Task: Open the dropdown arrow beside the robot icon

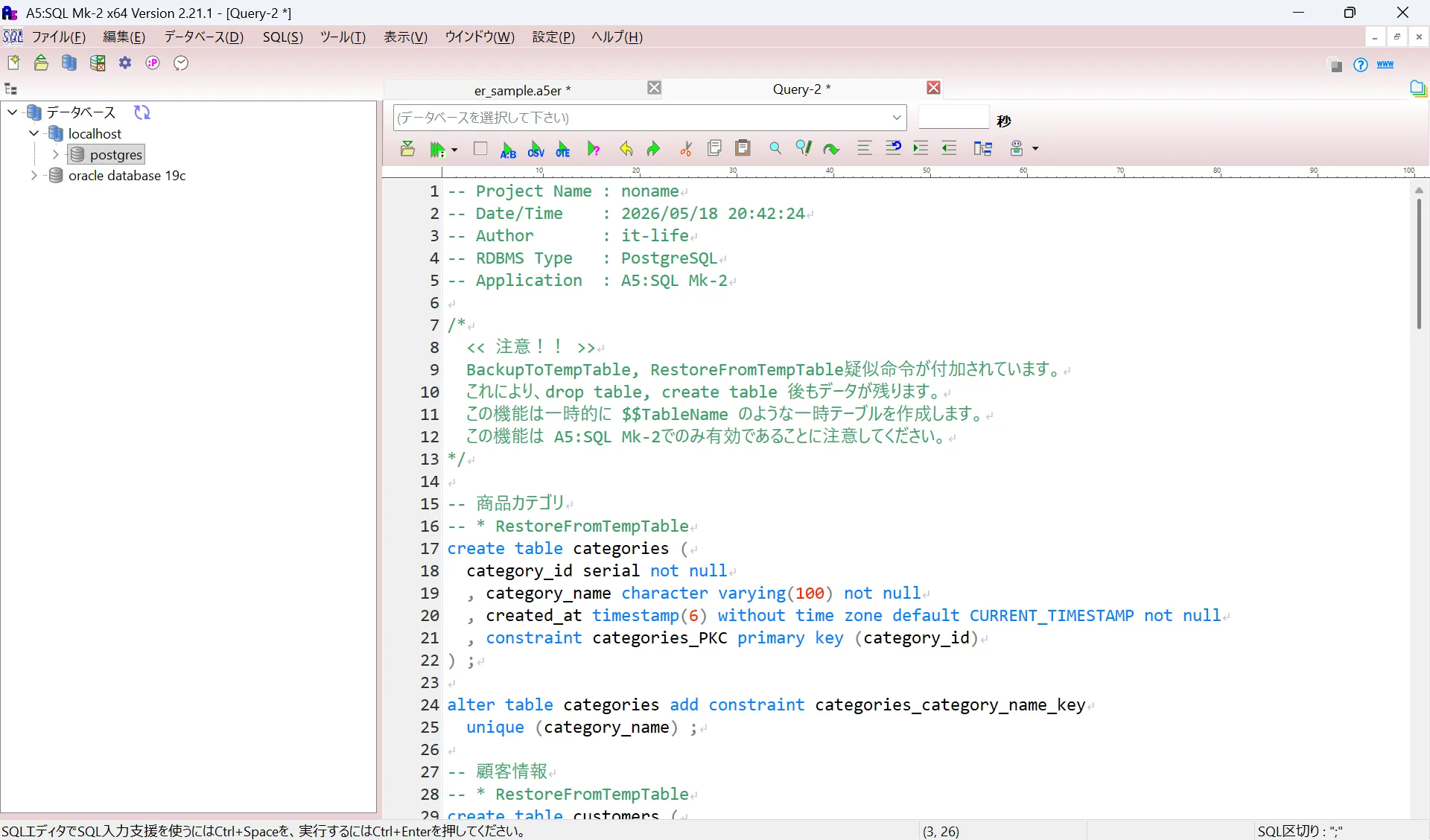Action: (x=1035, y=149)
